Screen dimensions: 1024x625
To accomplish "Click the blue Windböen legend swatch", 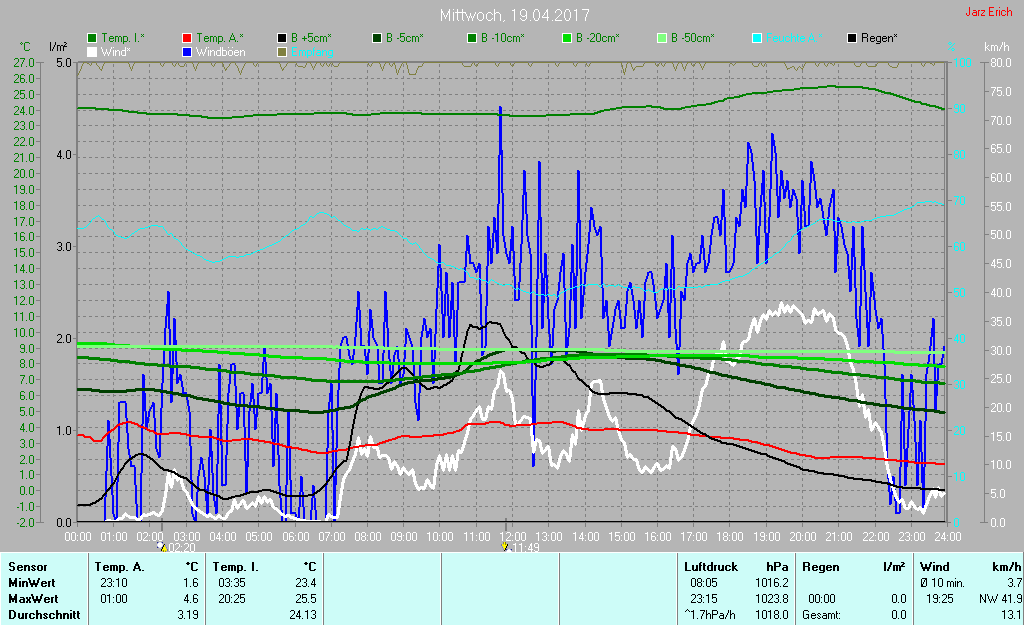I will [187, 51].
